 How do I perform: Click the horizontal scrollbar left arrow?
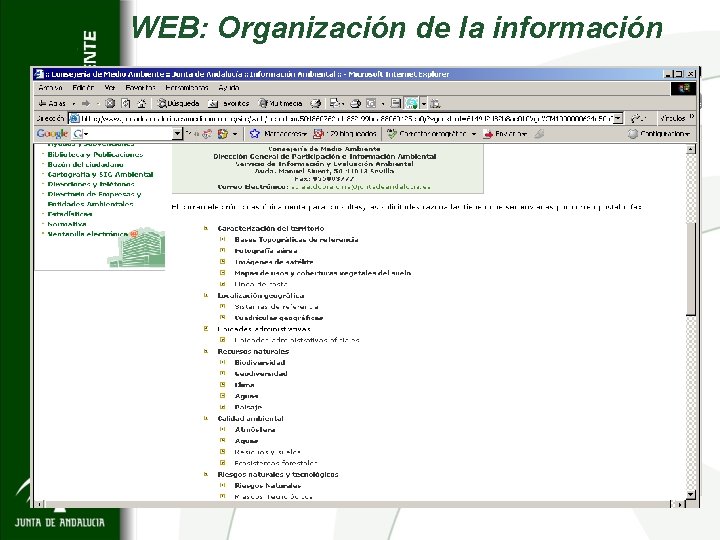tap(40, 504)
